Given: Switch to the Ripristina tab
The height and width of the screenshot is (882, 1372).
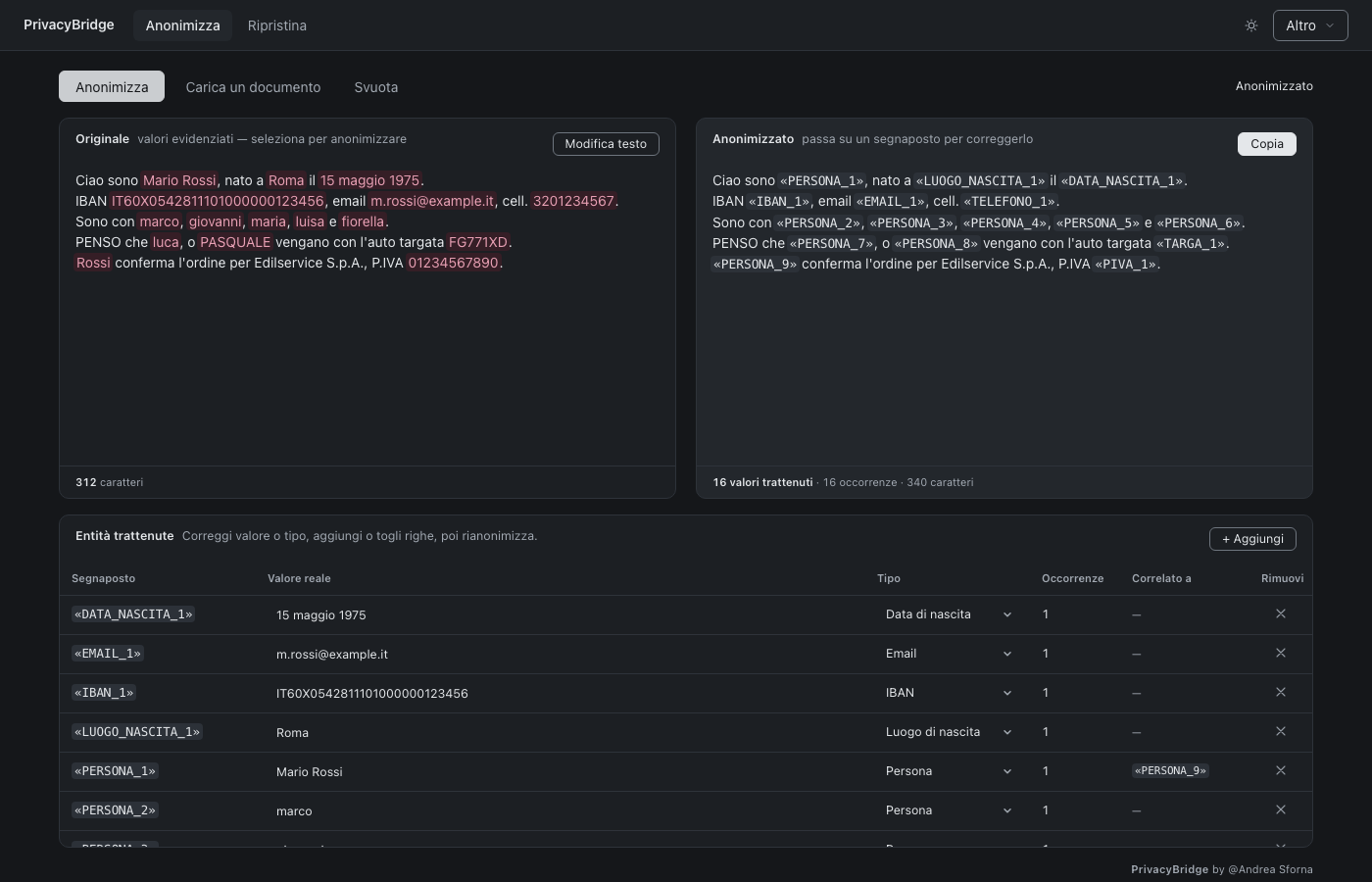Looking at the screenshot, I should coord(277,25).
